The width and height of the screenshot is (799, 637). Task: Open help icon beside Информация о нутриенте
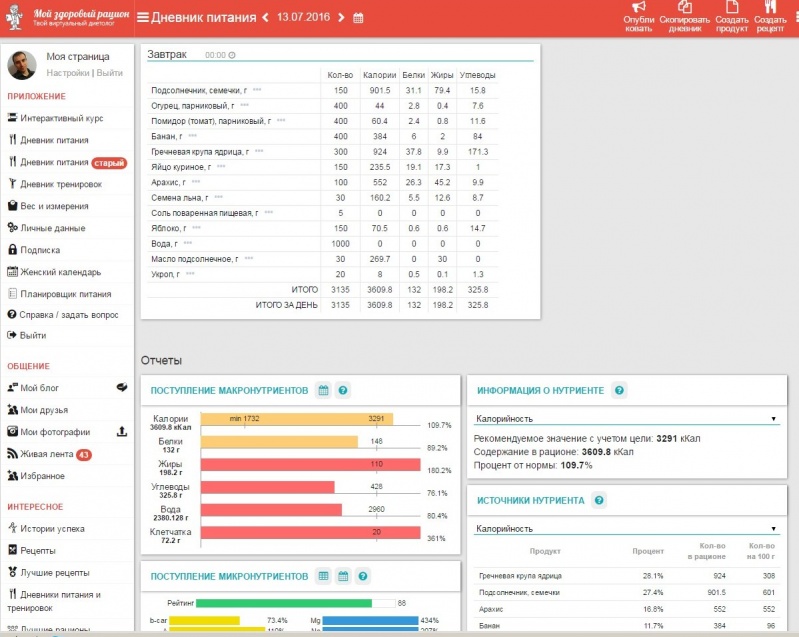coord(619,390)
